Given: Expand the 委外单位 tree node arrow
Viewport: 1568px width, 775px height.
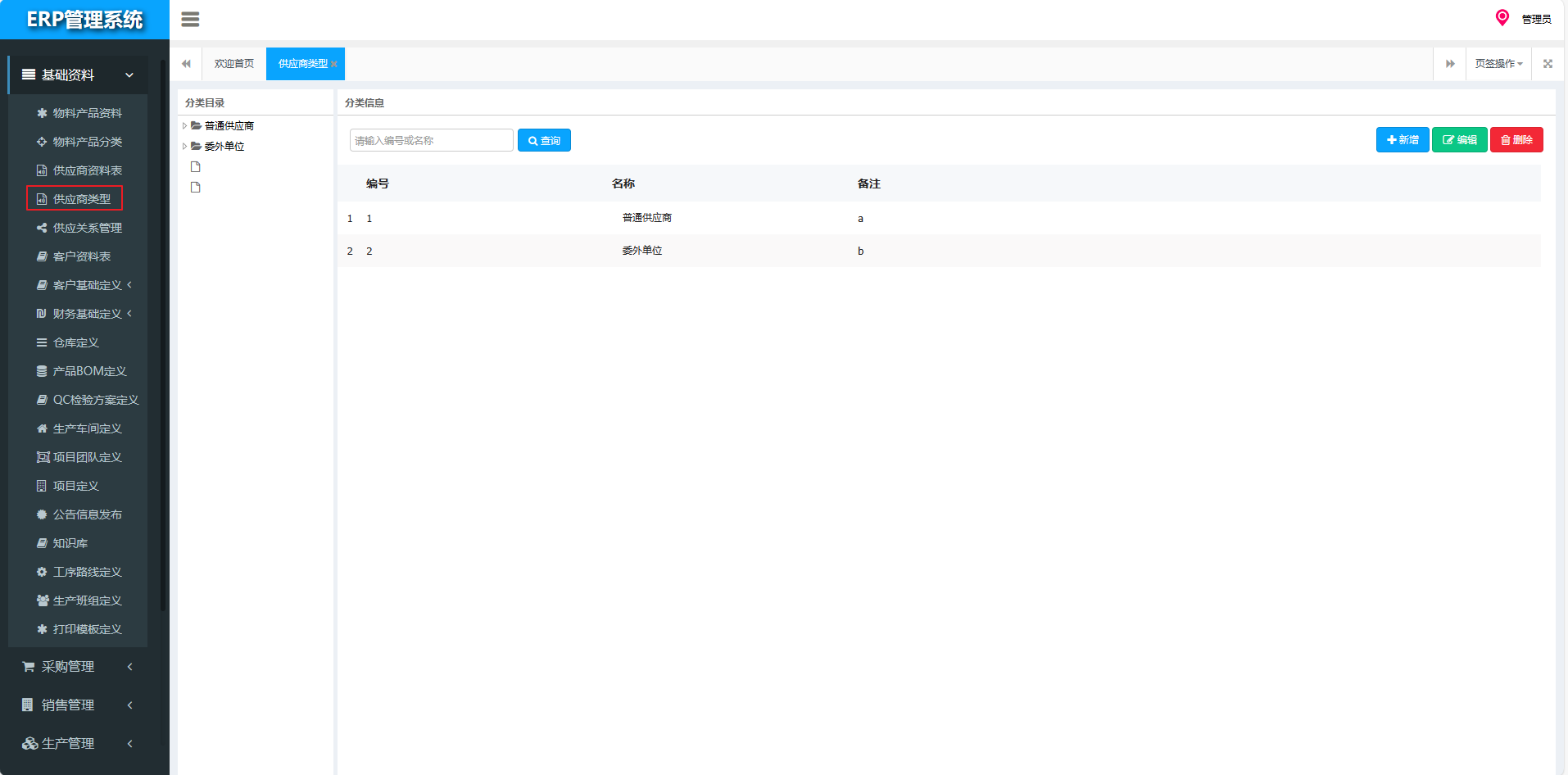Looking at the screenshot, I should coord(184,147).
